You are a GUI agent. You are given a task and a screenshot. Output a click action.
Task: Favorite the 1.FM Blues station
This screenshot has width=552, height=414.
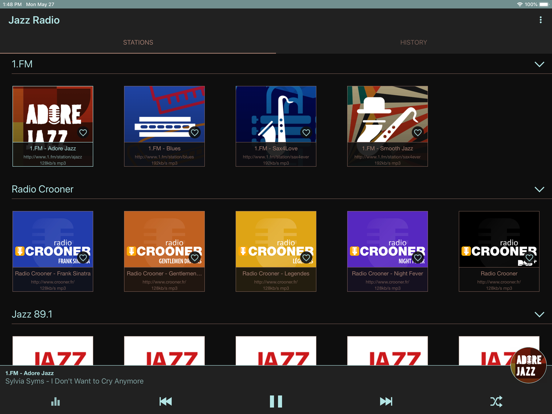tap(195, 132)
